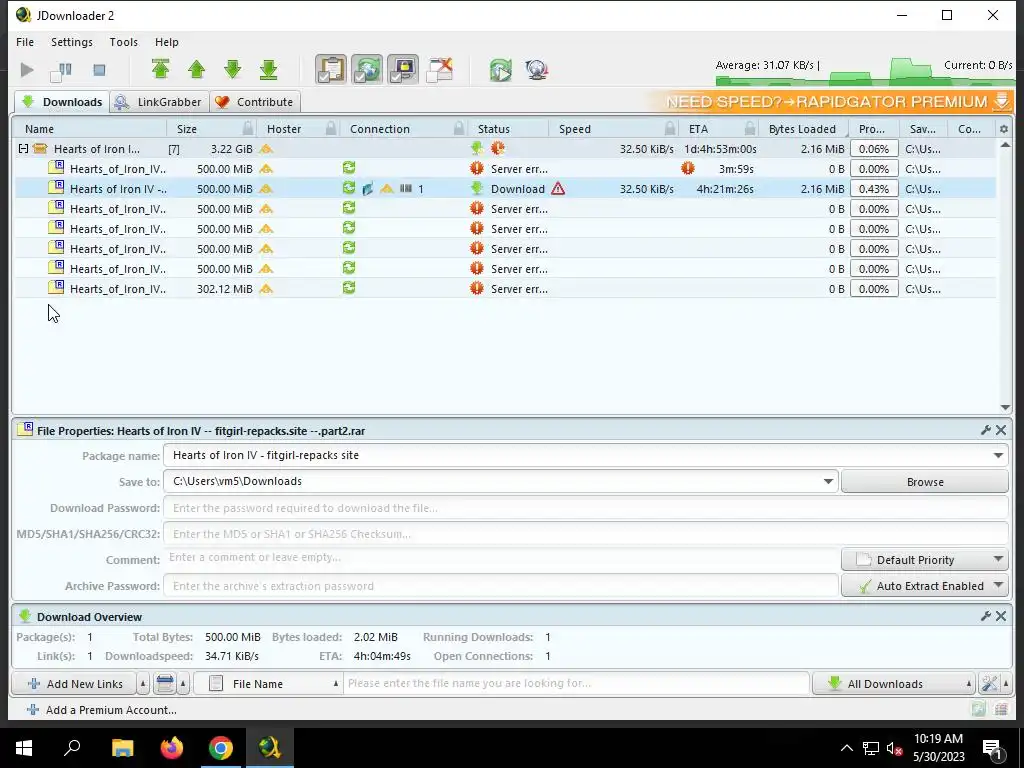Screen dimensions: 1024x768
Task: Toggle the lock on the Connection column
Action: 459,129
